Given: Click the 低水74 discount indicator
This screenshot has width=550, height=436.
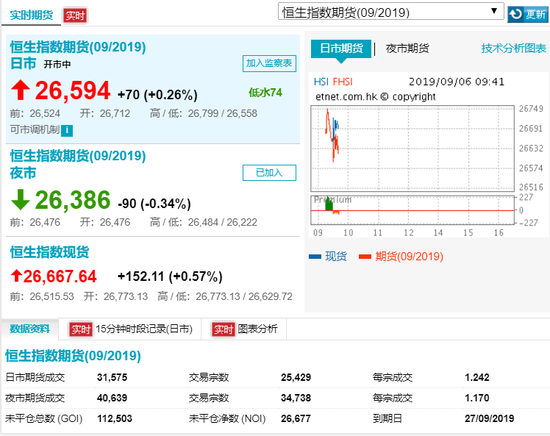Looking at the screenshot, I should click(x=265, y=93).
